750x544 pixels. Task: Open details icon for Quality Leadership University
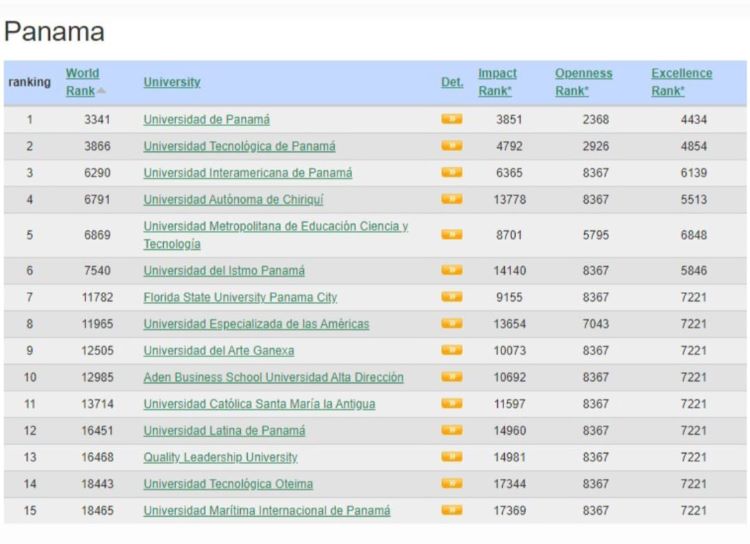(452, 457)
